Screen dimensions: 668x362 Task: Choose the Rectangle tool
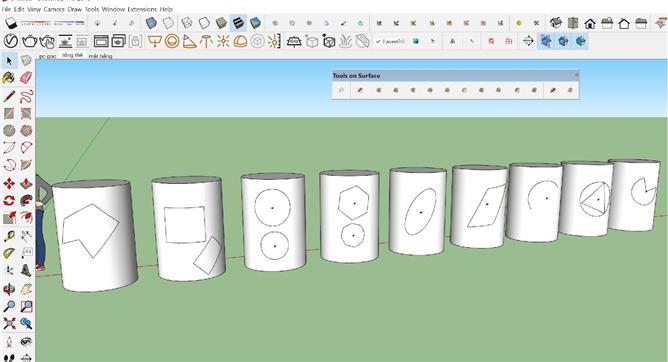click(x=9, y=113)
